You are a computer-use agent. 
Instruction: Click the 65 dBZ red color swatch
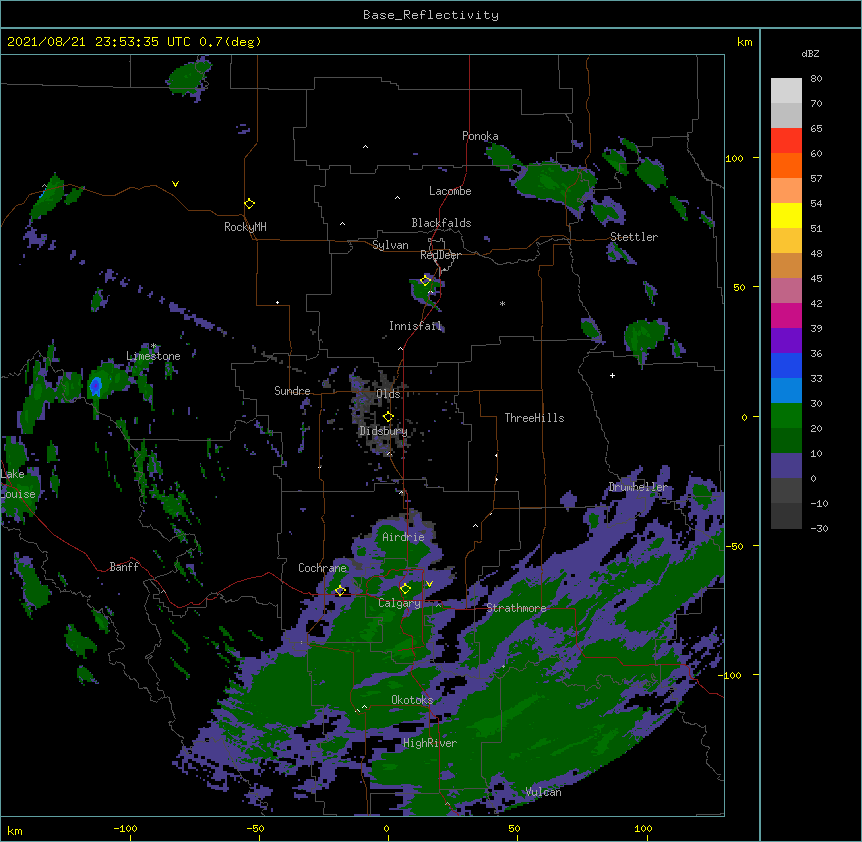[786, 141]
